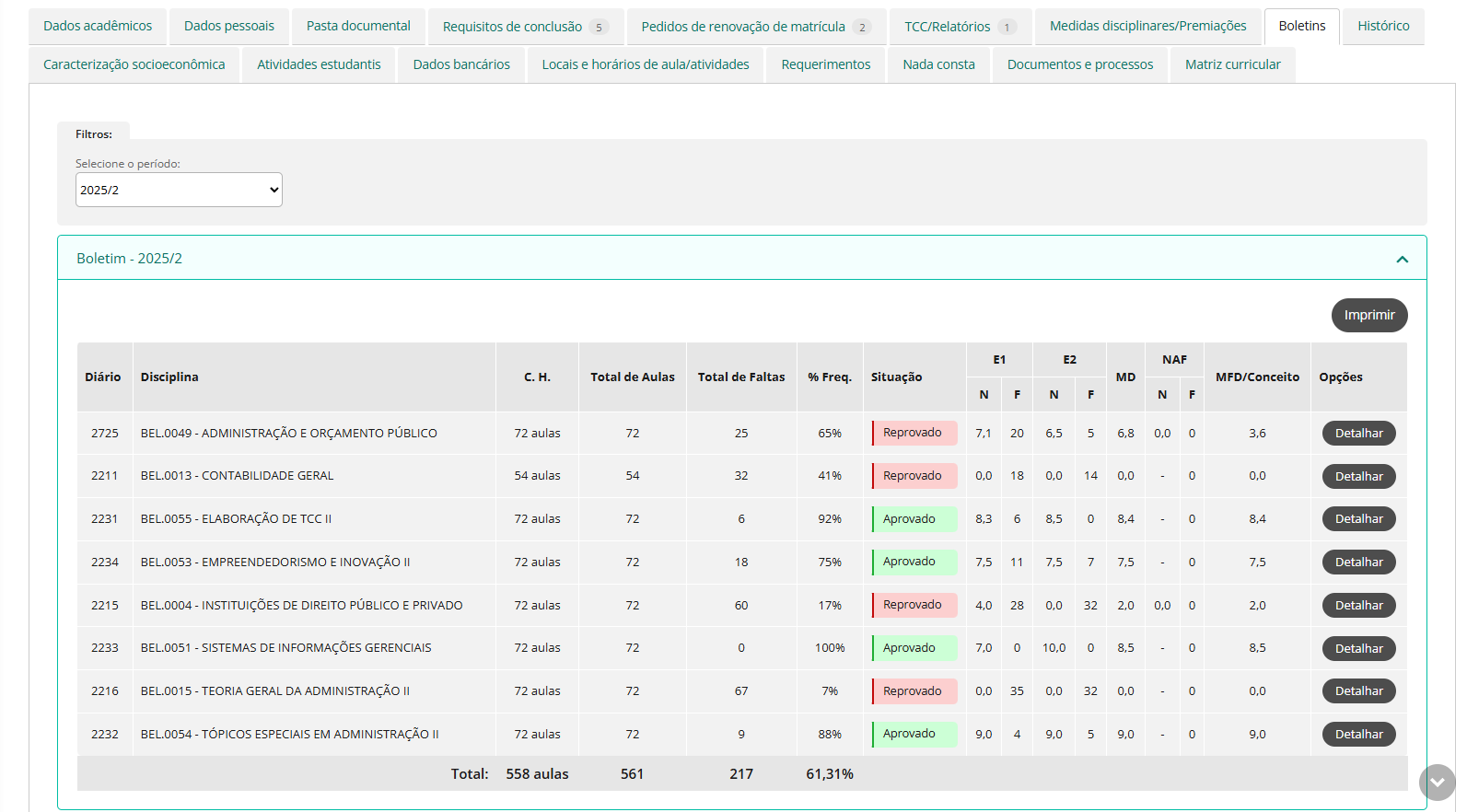
Task: Select the Nada consta tab
Action: click(x=938, y=64)
